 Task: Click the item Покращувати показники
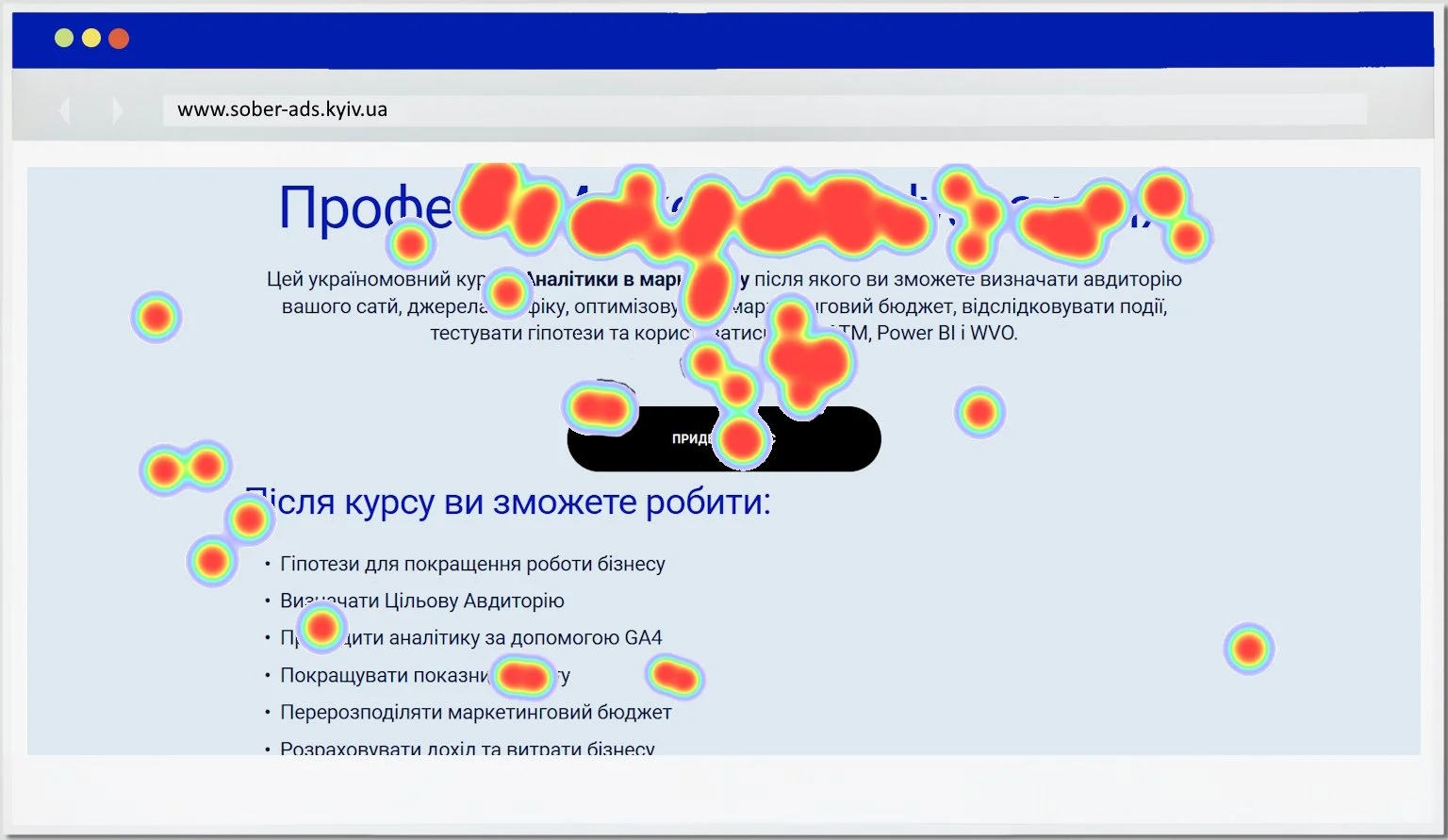[424, 675]
